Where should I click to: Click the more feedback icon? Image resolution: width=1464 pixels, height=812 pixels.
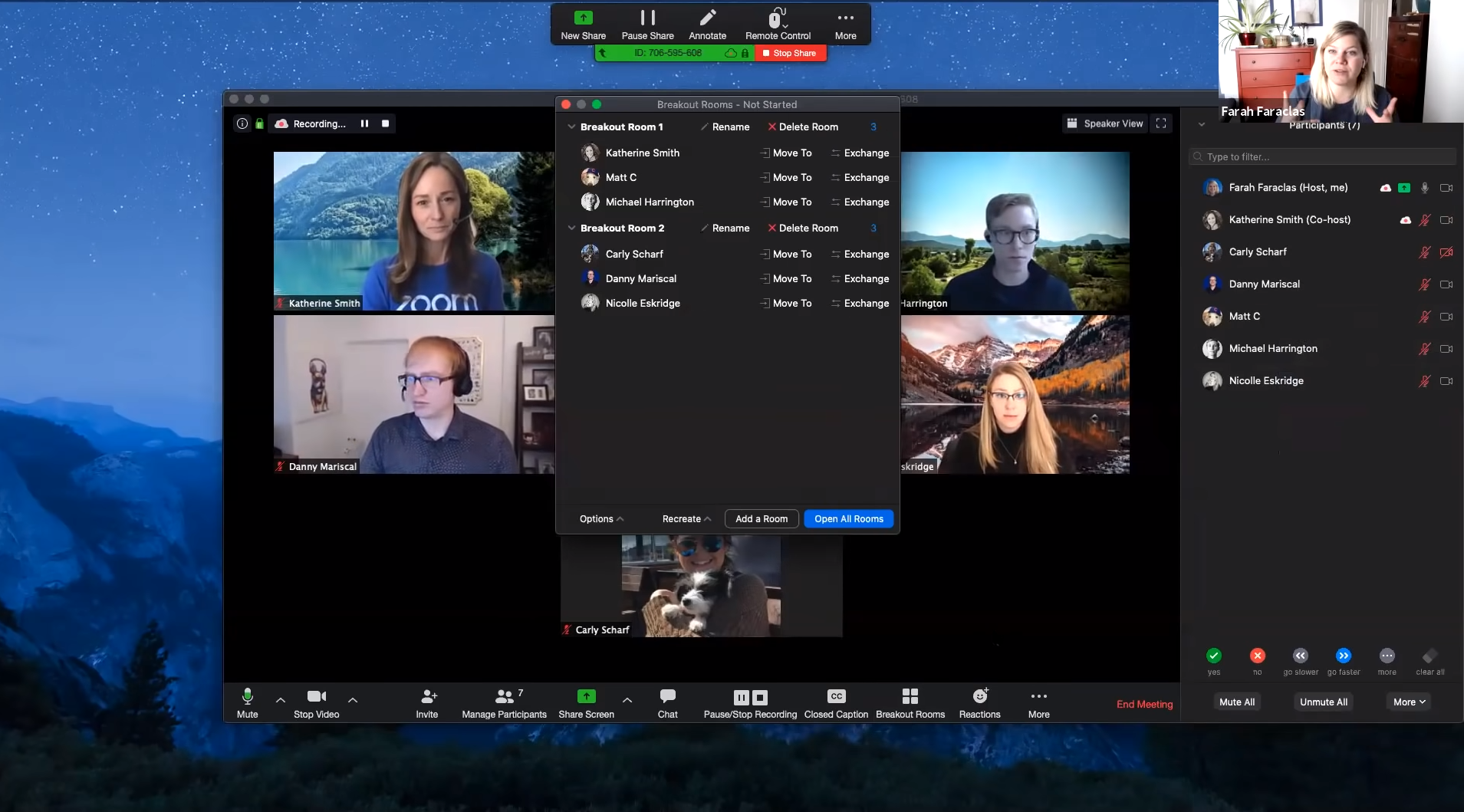1387,656
